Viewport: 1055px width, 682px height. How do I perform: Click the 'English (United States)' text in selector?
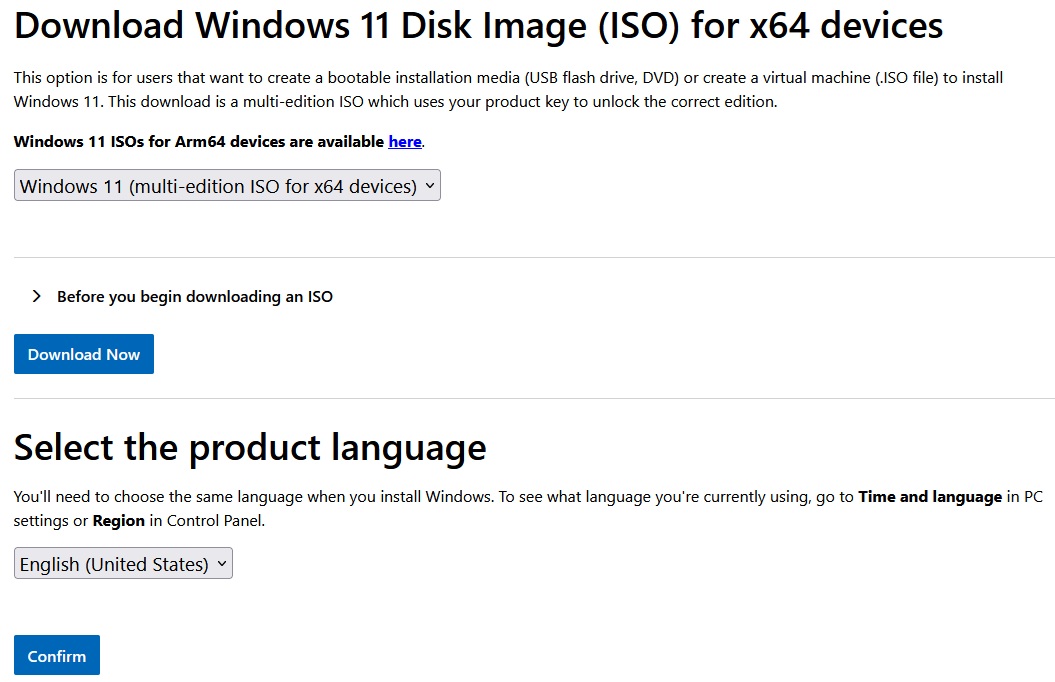(x=114, y=564)
